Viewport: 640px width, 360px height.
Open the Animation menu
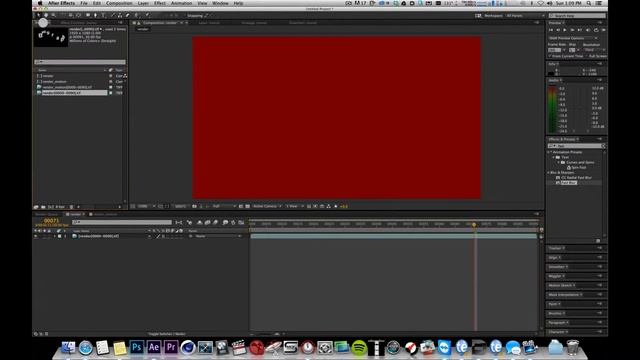click(182, 3)
